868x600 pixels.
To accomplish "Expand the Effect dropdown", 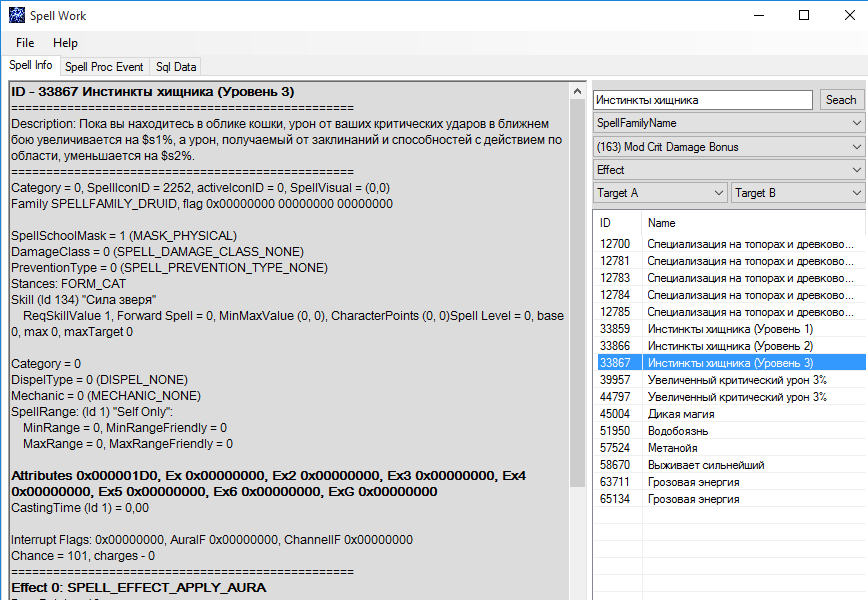I will pyautogui.click(x=729, y=170).
